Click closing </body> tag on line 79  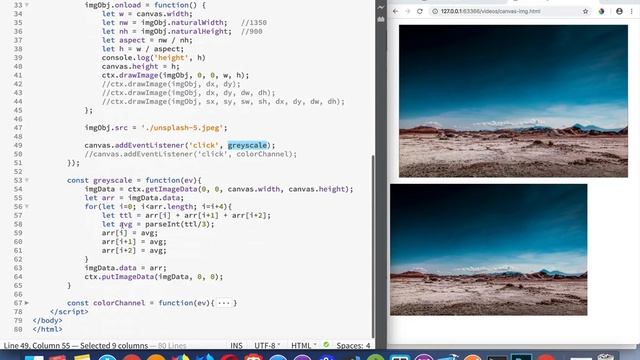click(x=47, y=320)
